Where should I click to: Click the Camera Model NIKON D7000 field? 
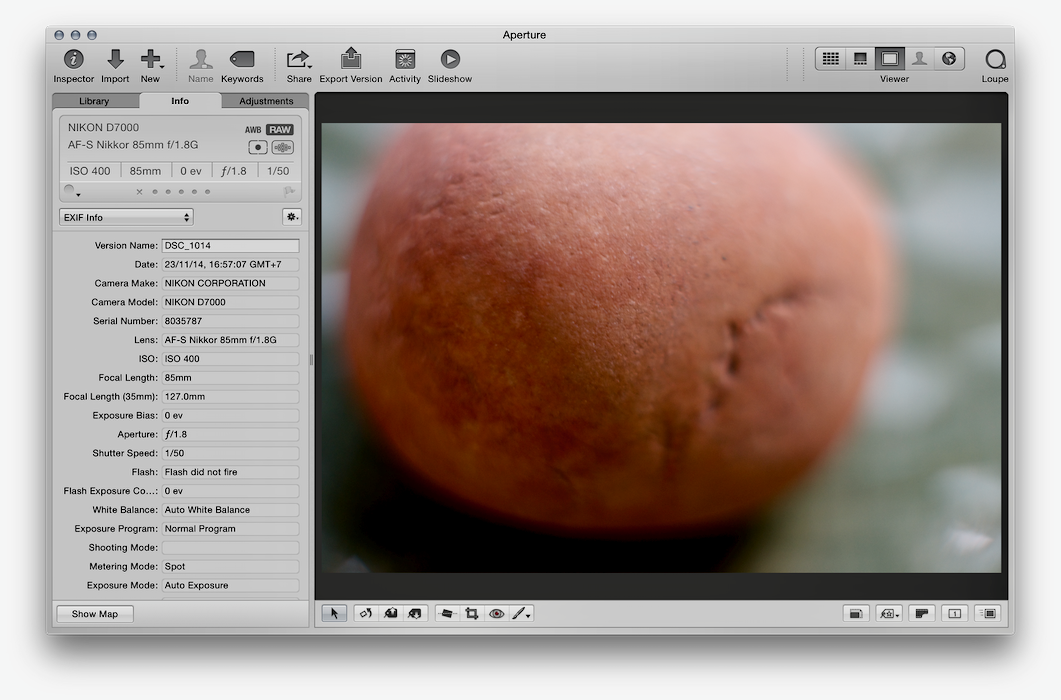(230, 302)
